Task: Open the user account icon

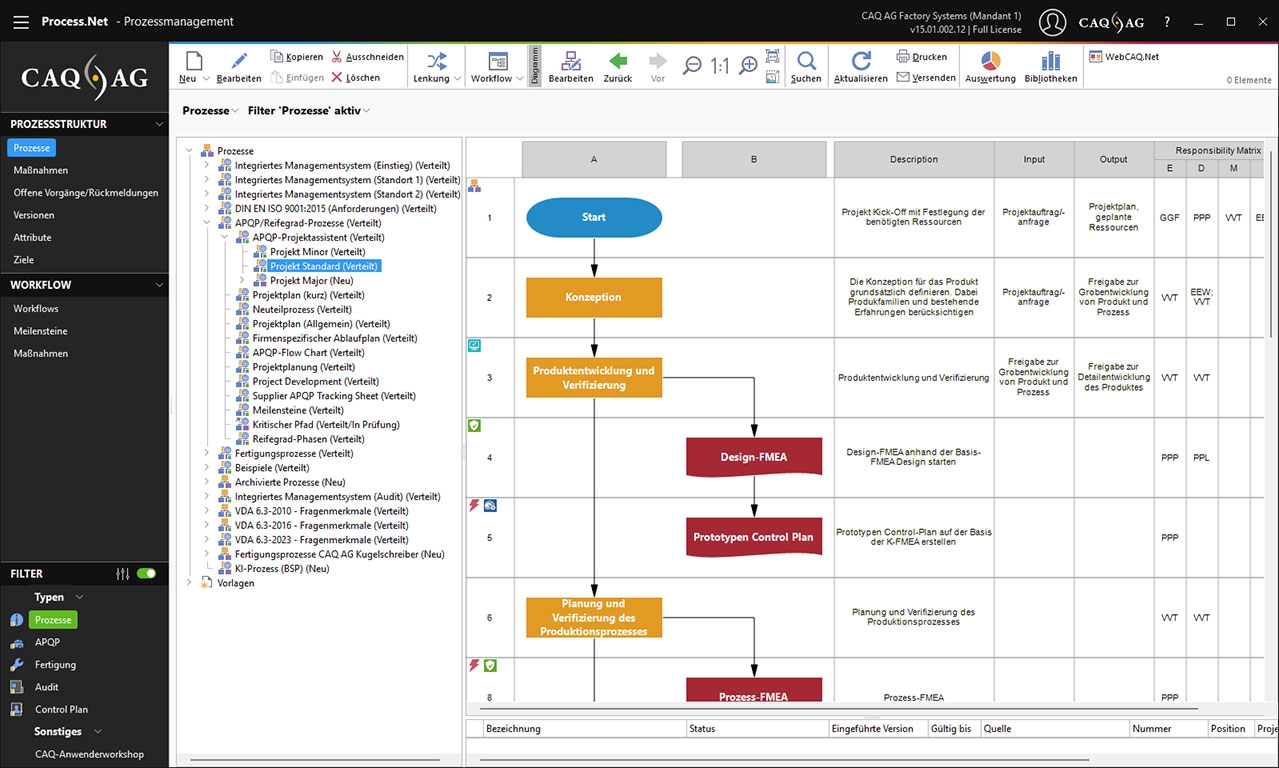Action: click(1052, 21)
